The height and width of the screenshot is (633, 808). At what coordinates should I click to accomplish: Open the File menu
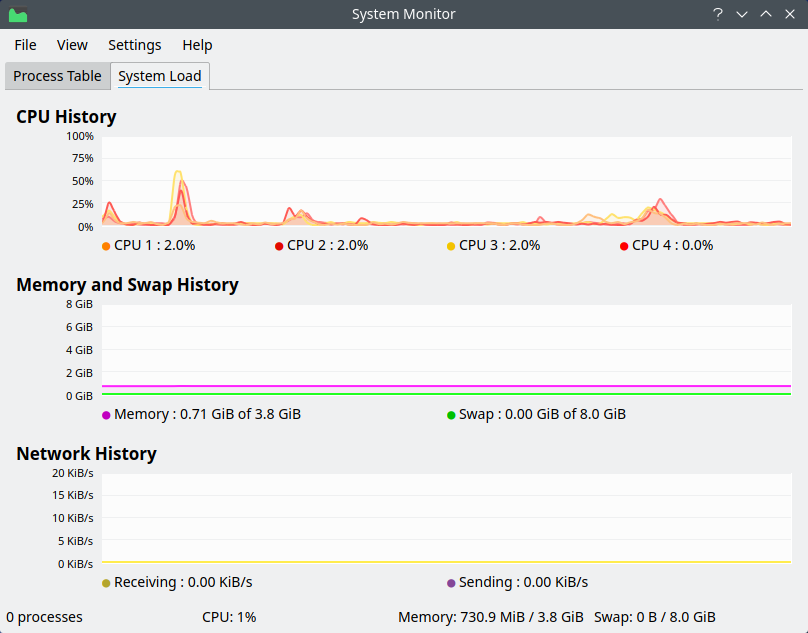(x=25, y=45)
